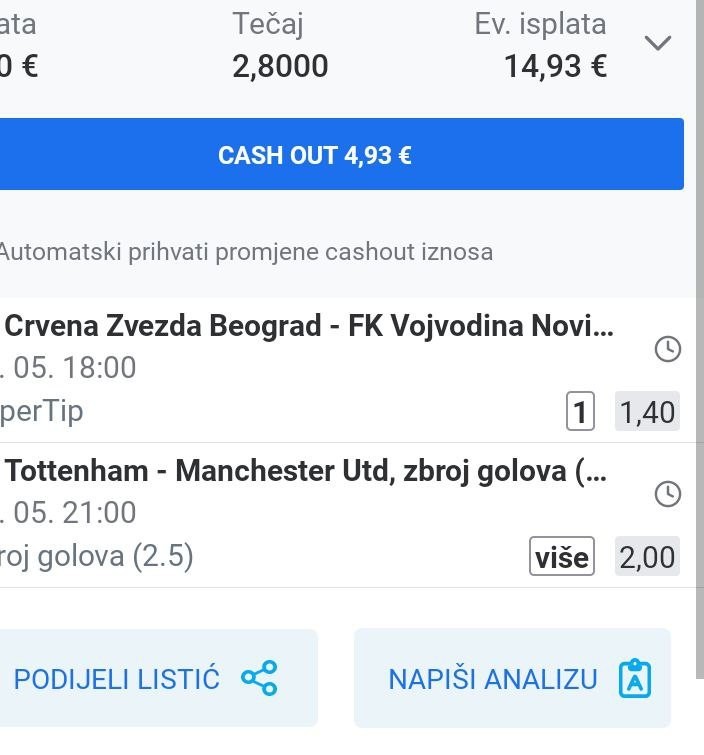Click the Tečaj value 2,8000
Viewport: 704px width, 755px height.
pyautogui.click(x=280, y=66)
